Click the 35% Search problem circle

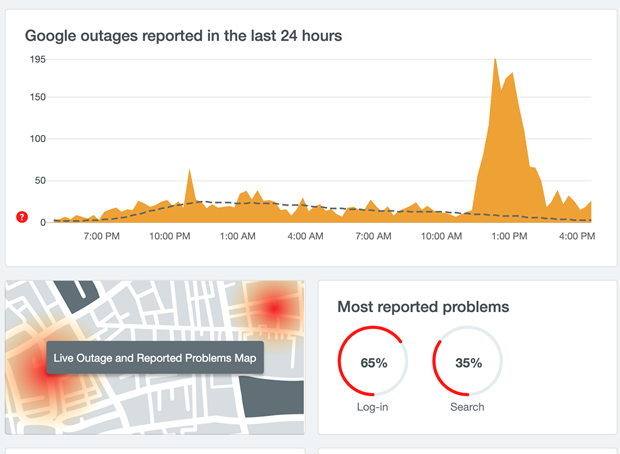pos(467,361)
